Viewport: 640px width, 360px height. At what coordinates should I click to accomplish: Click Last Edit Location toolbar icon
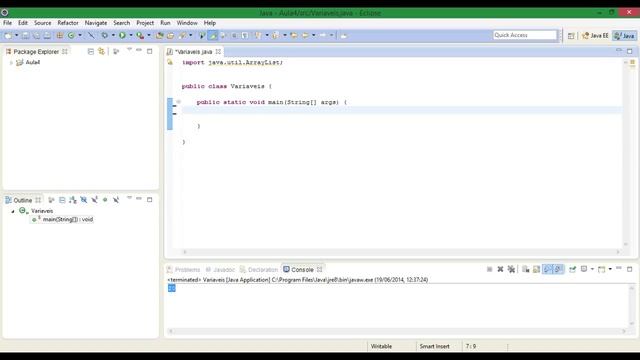pyautogui.click(x=294, y=36)
